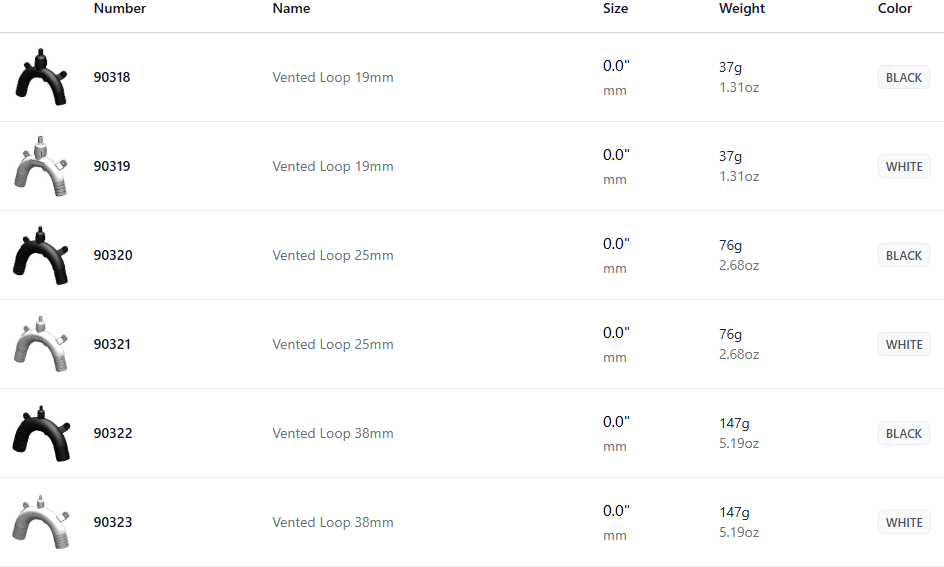
Task: Click the white loop image beside 90321
Action: coord(41,344)
